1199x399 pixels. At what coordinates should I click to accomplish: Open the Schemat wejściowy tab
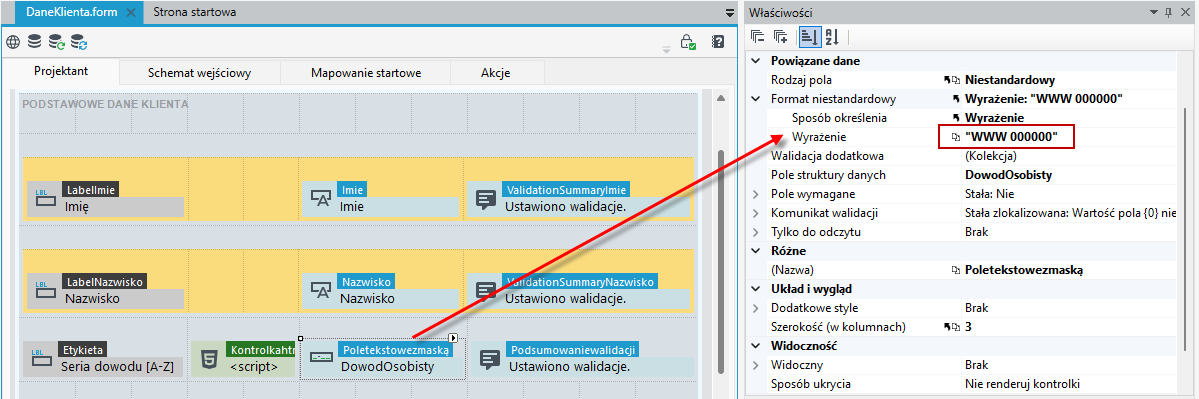point(200,73)
